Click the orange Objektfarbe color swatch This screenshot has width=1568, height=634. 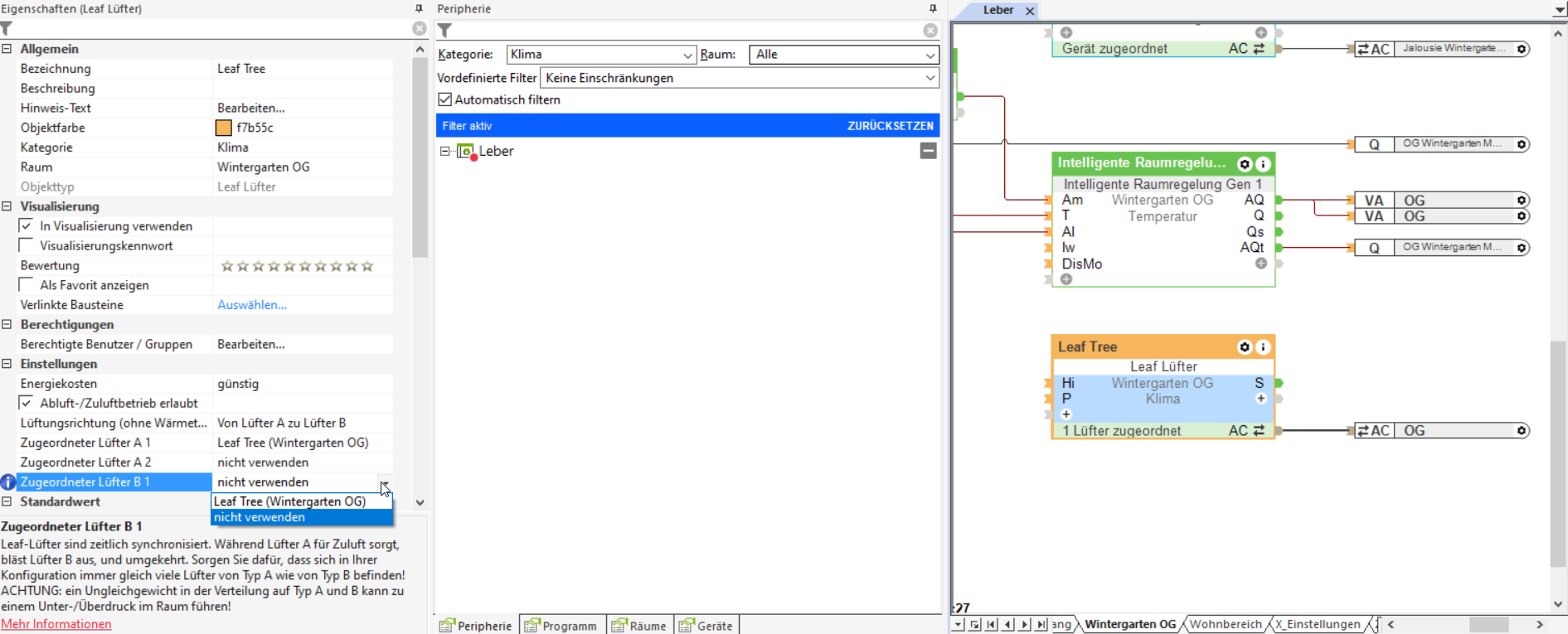[224, 128]
